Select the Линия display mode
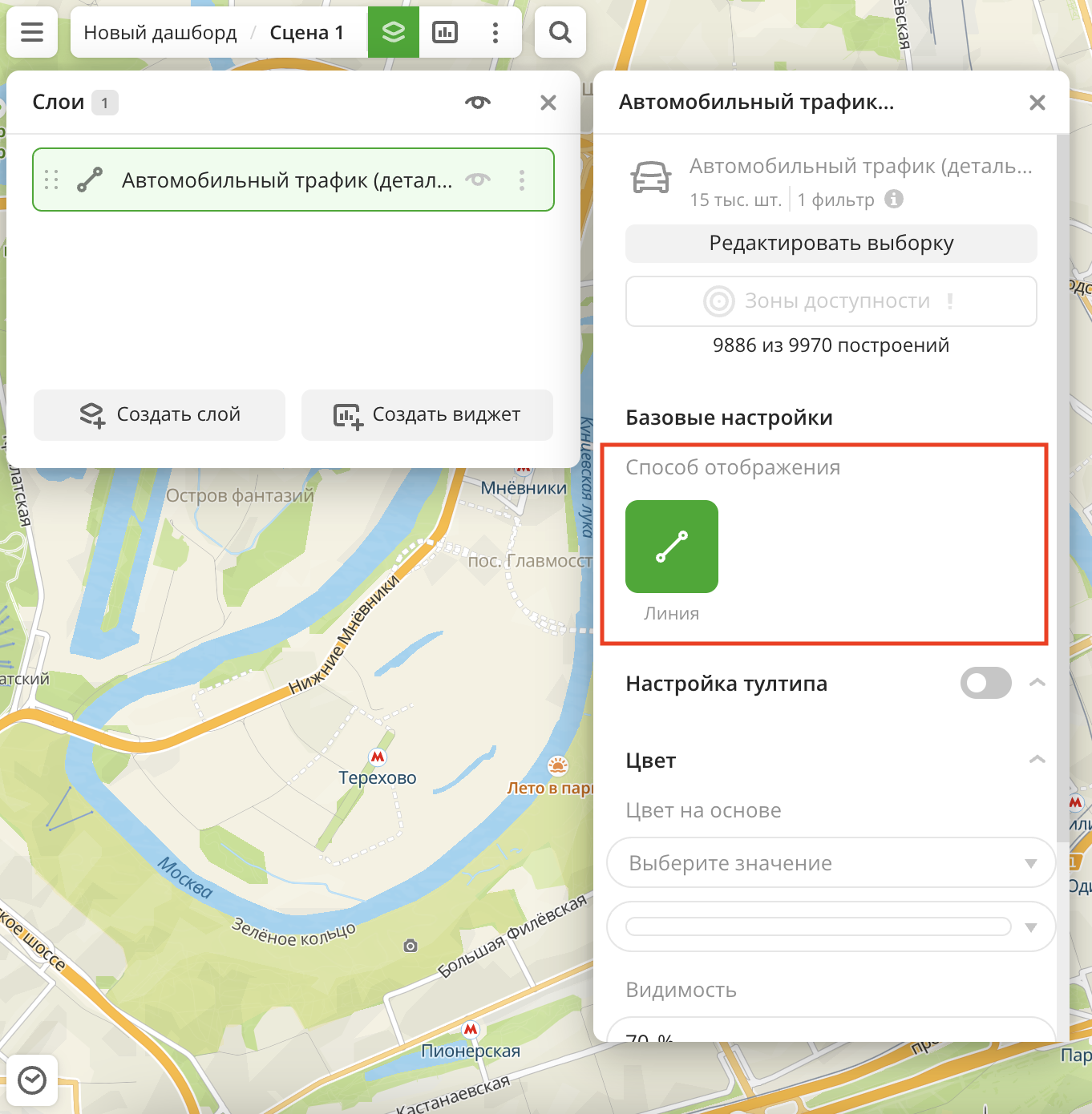 tap(672, 547)
